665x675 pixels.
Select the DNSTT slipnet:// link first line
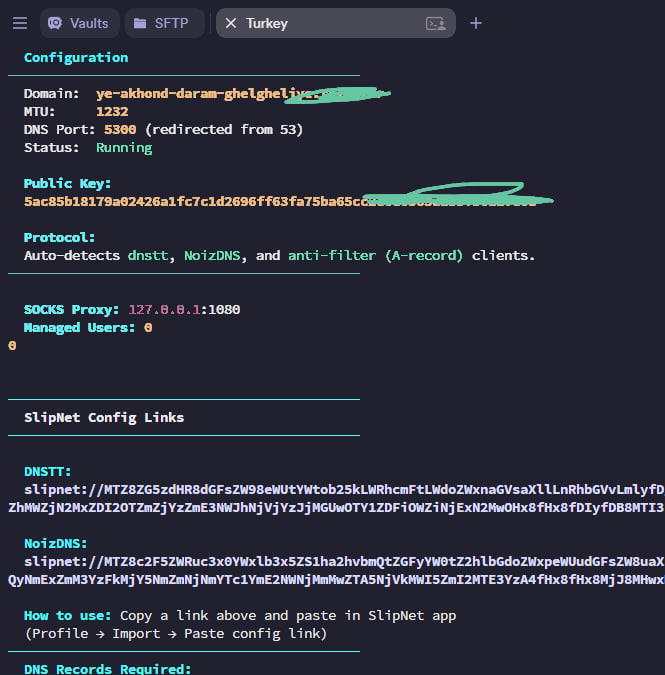coord(344,490)
